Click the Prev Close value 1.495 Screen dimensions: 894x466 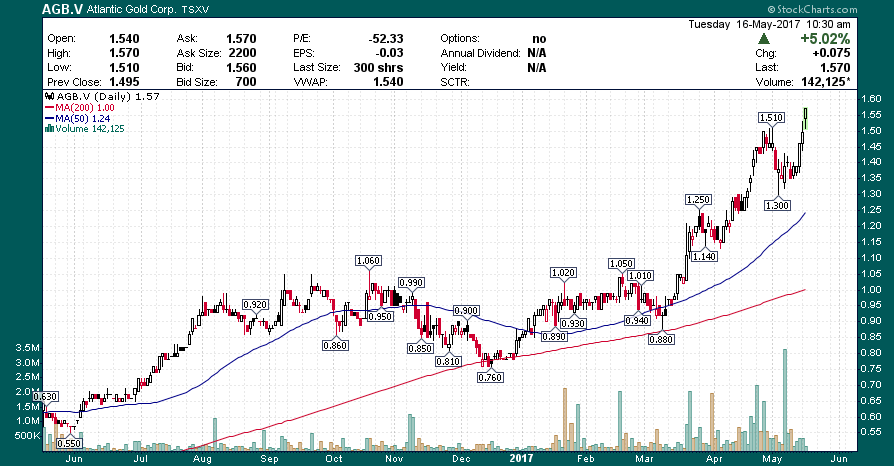tap(124, 82)
